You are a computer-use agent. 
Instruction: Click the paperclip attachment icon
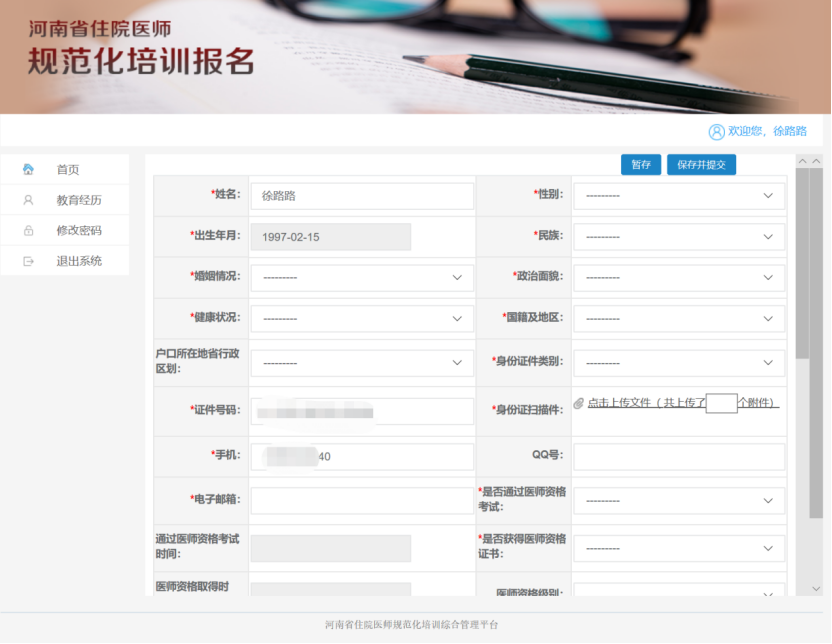[x=578, y=403]
